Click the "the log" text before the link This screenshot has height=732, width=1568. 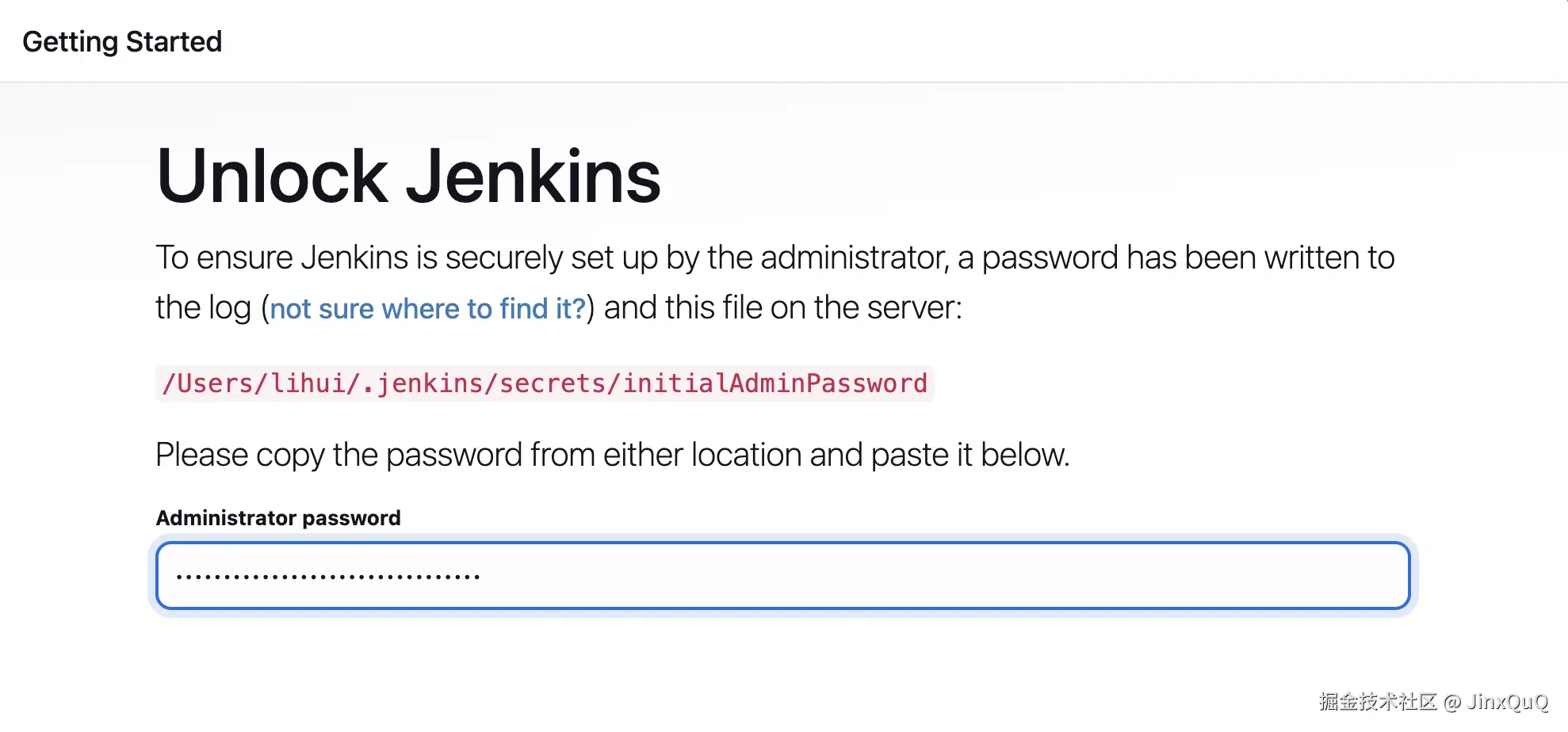(203, 307)
